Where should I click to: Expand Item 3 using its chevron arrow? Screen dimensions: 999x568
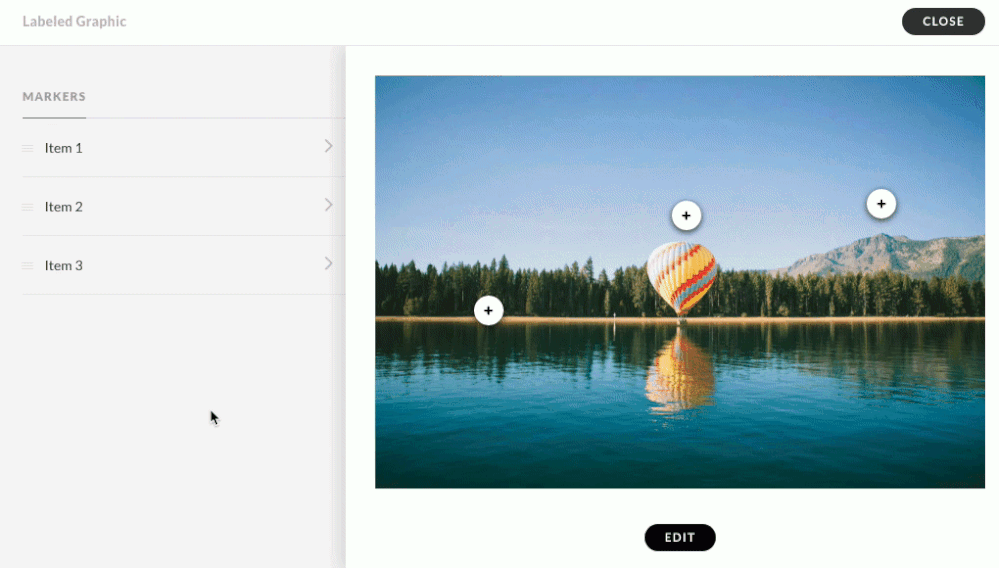coord(328,263)
